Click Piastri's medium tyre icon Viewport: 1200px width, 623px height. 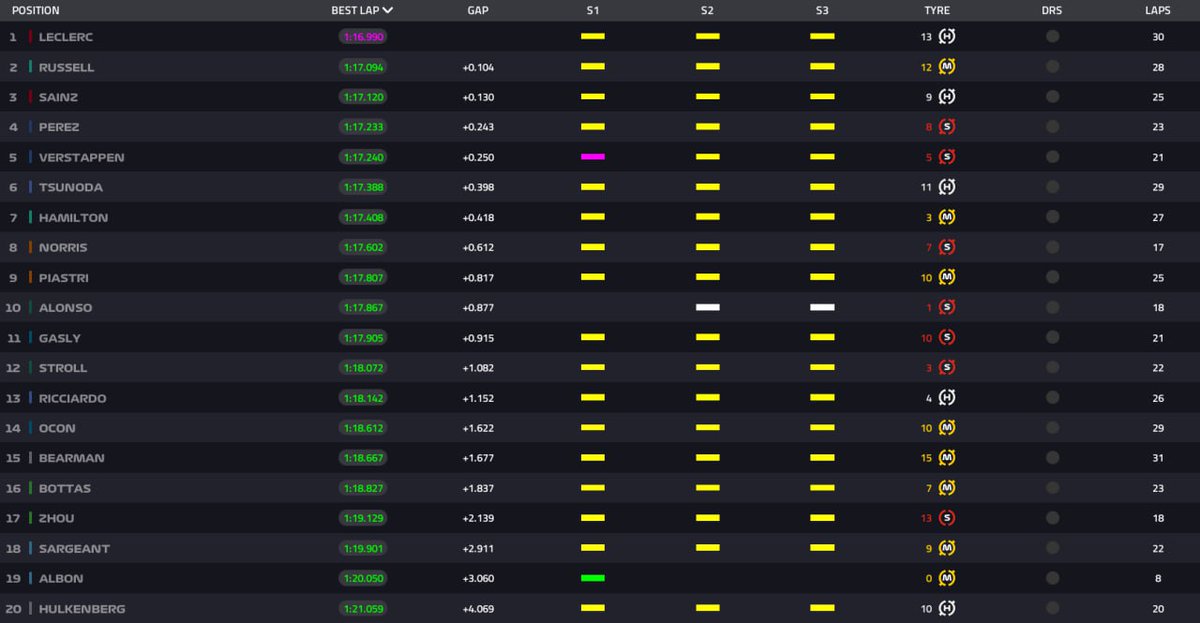click(947, 277)
